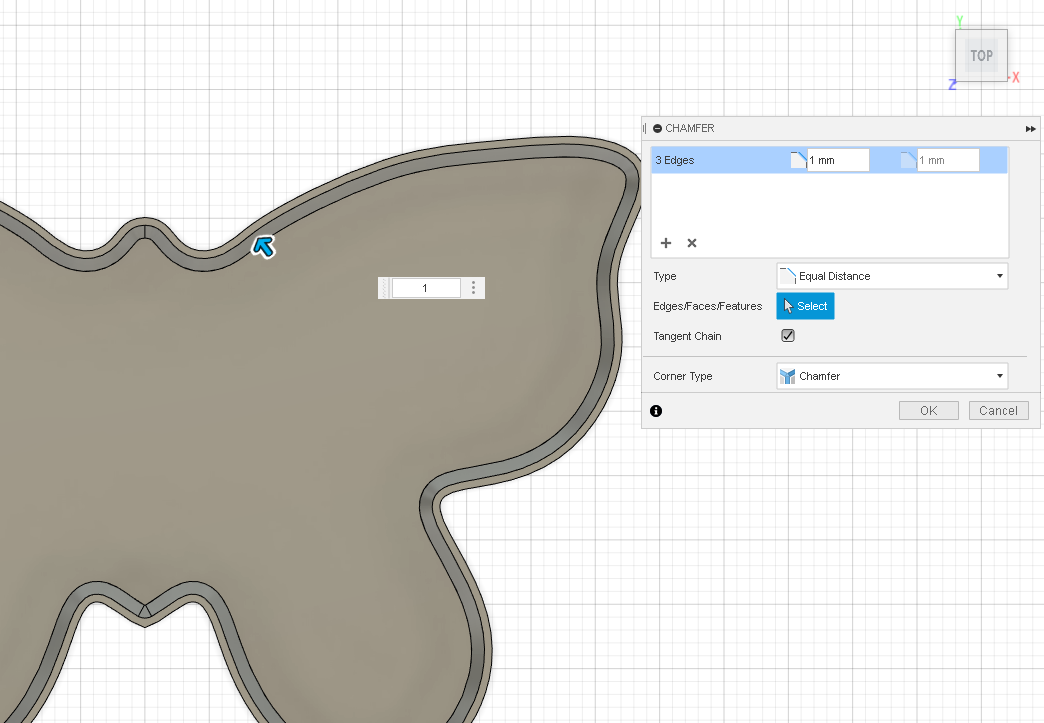Confirm chamfer with OK button

[929, 411]
